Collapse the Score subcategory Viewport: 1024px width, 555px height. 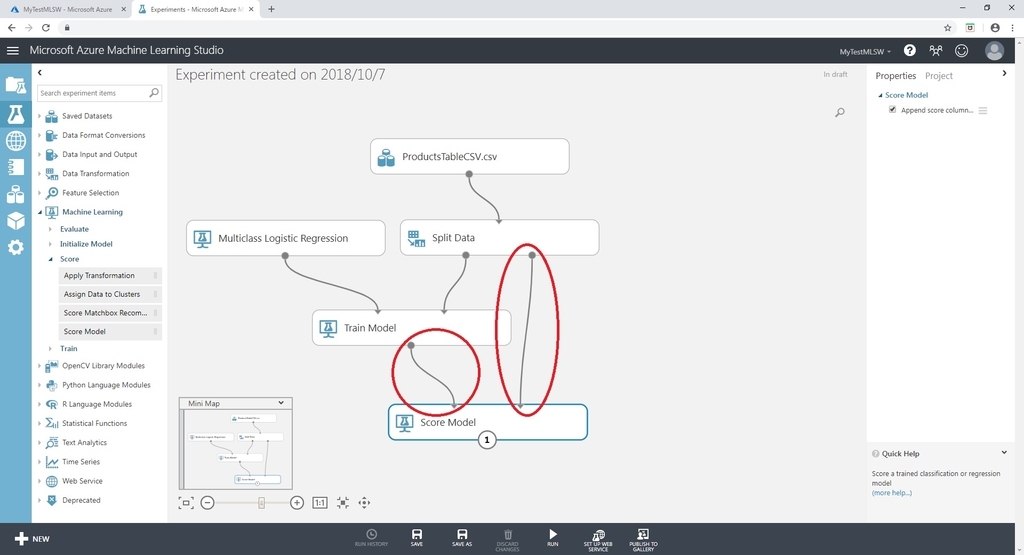tap(50, 259)
